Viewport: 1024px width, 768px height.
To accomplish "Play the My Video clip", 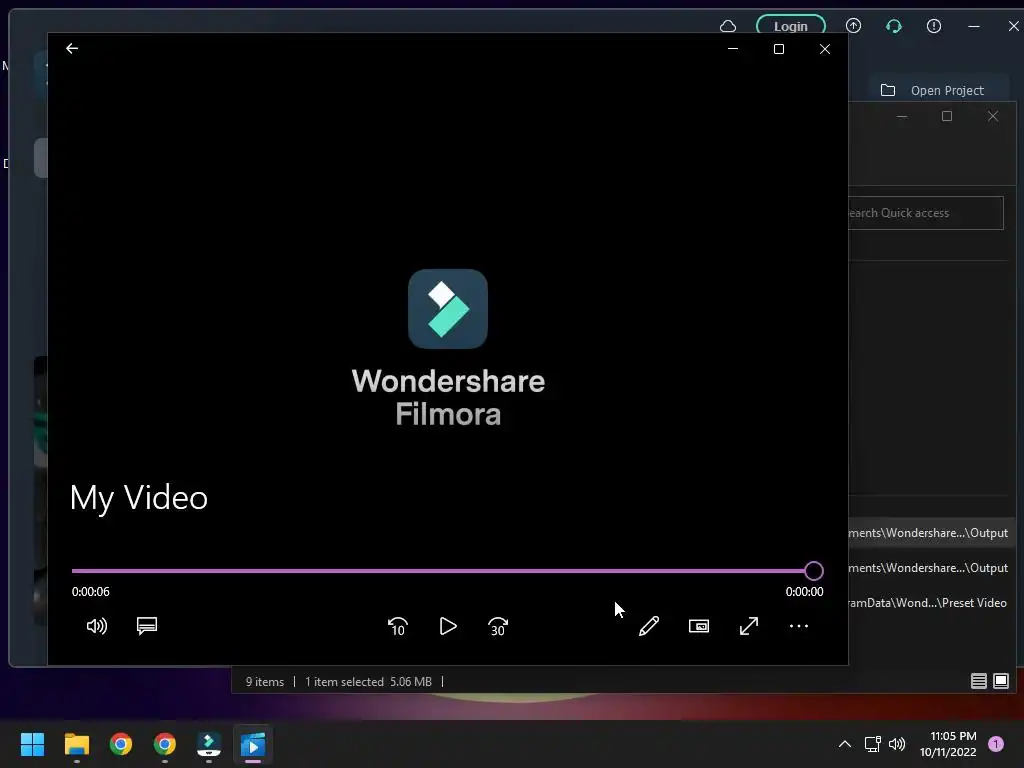I will pos(448,626).
